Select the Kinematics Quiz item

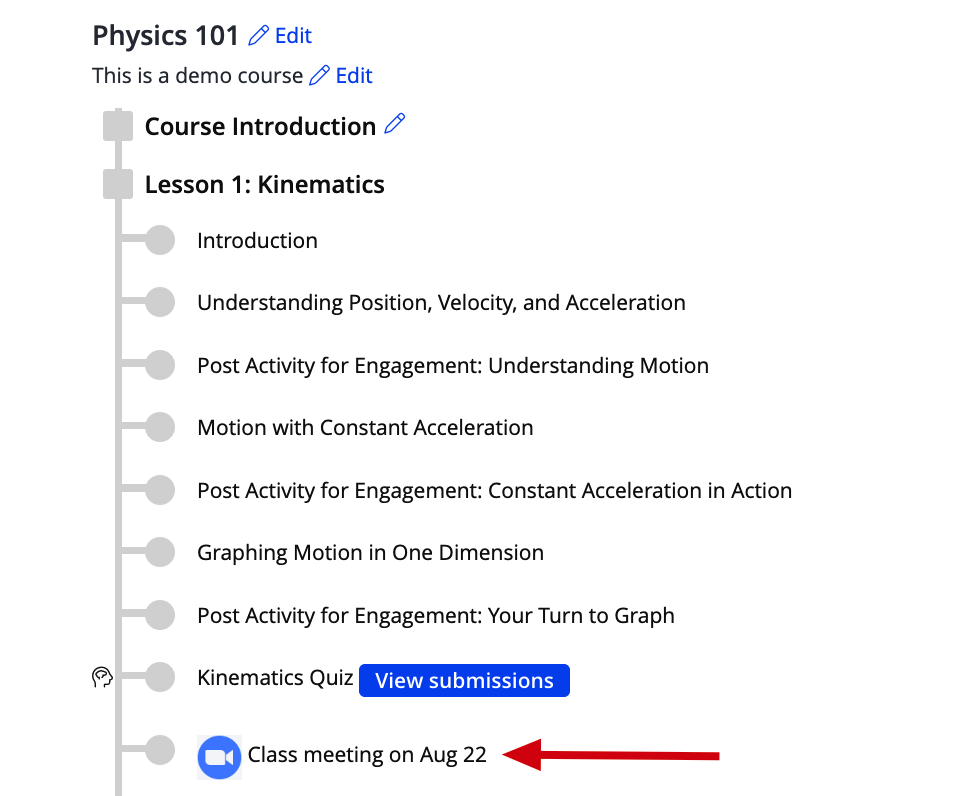click(x=275, y=678)
